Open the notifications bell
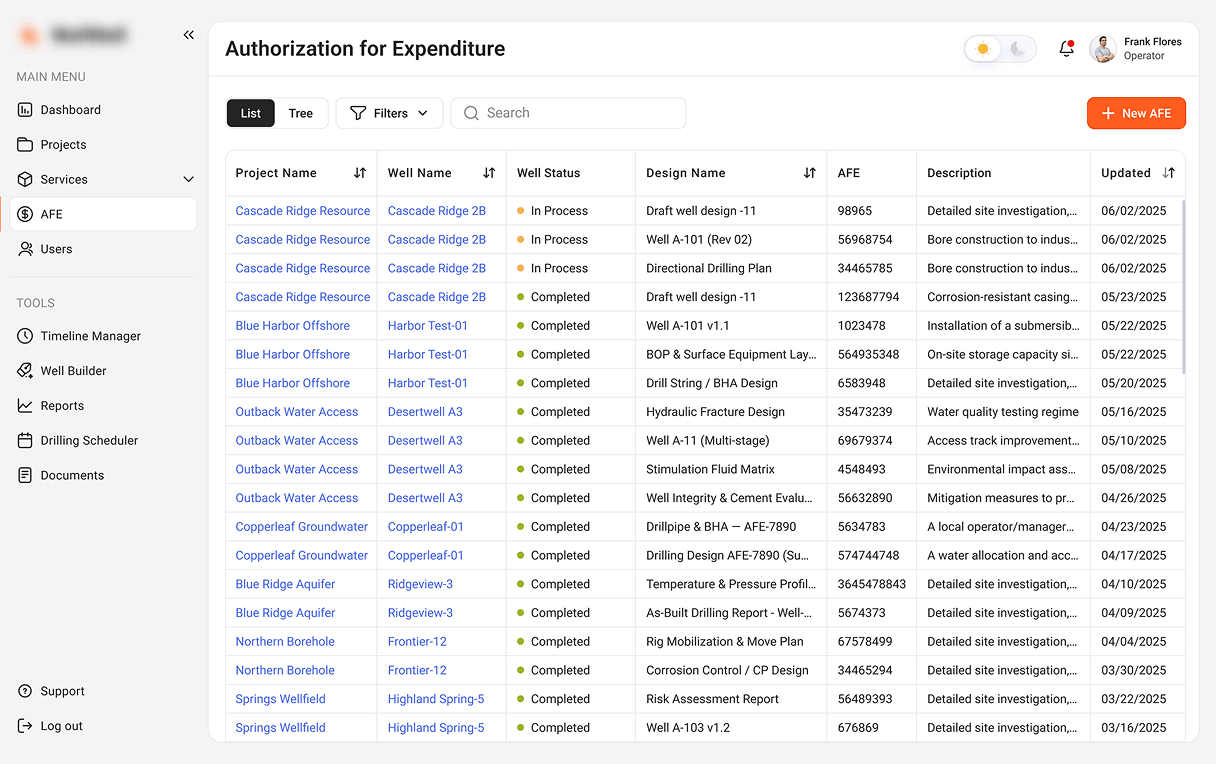Image resolution: width=1216 pixels, height=764 pixels. [x=1066, y=49]
